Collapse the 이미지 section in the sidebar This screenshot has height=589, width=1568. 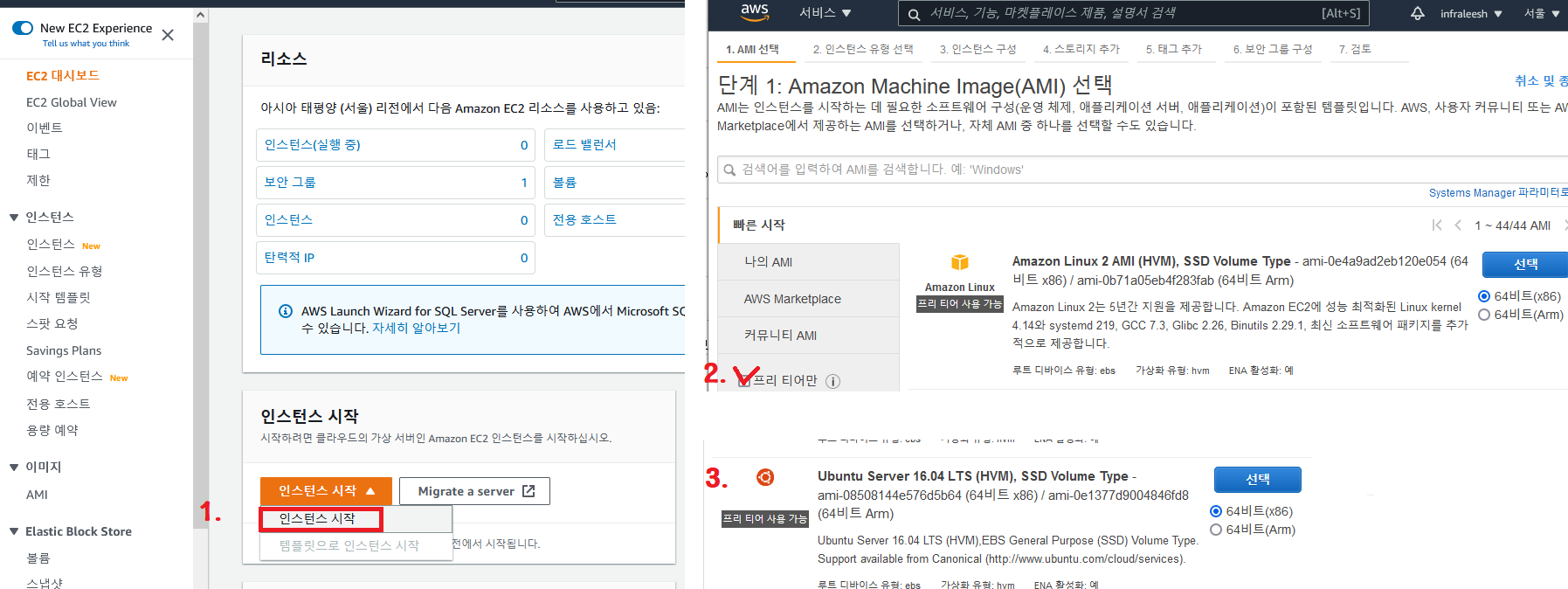coord(14,467)
